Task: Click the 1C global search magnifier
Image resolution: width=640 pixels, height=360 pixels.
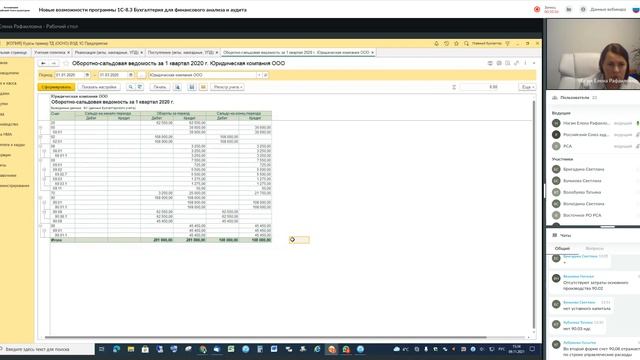Action: (x=466, y=43)
